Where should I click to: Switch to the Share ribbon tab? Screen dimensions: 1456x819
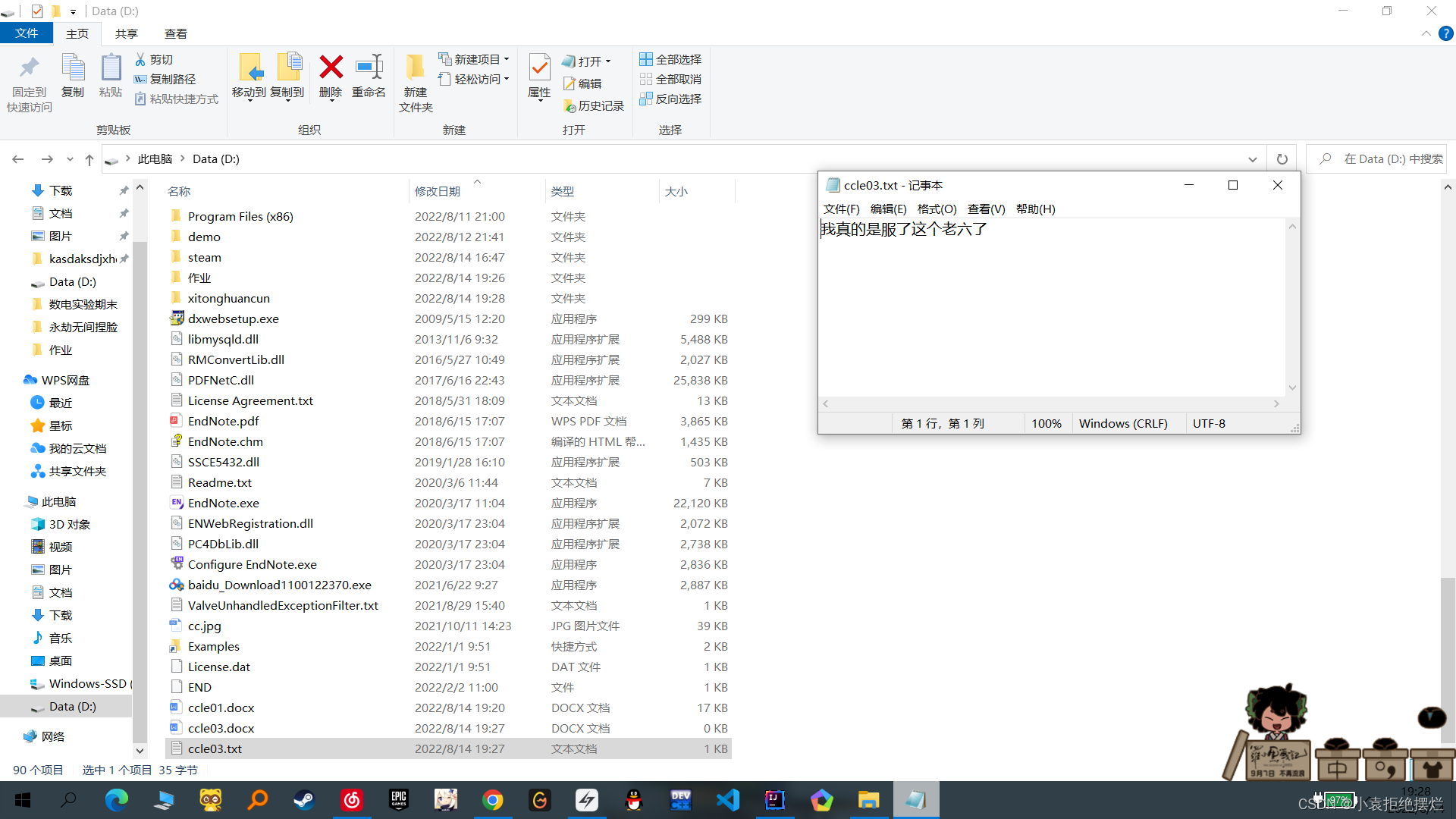(x=126, y=33)
